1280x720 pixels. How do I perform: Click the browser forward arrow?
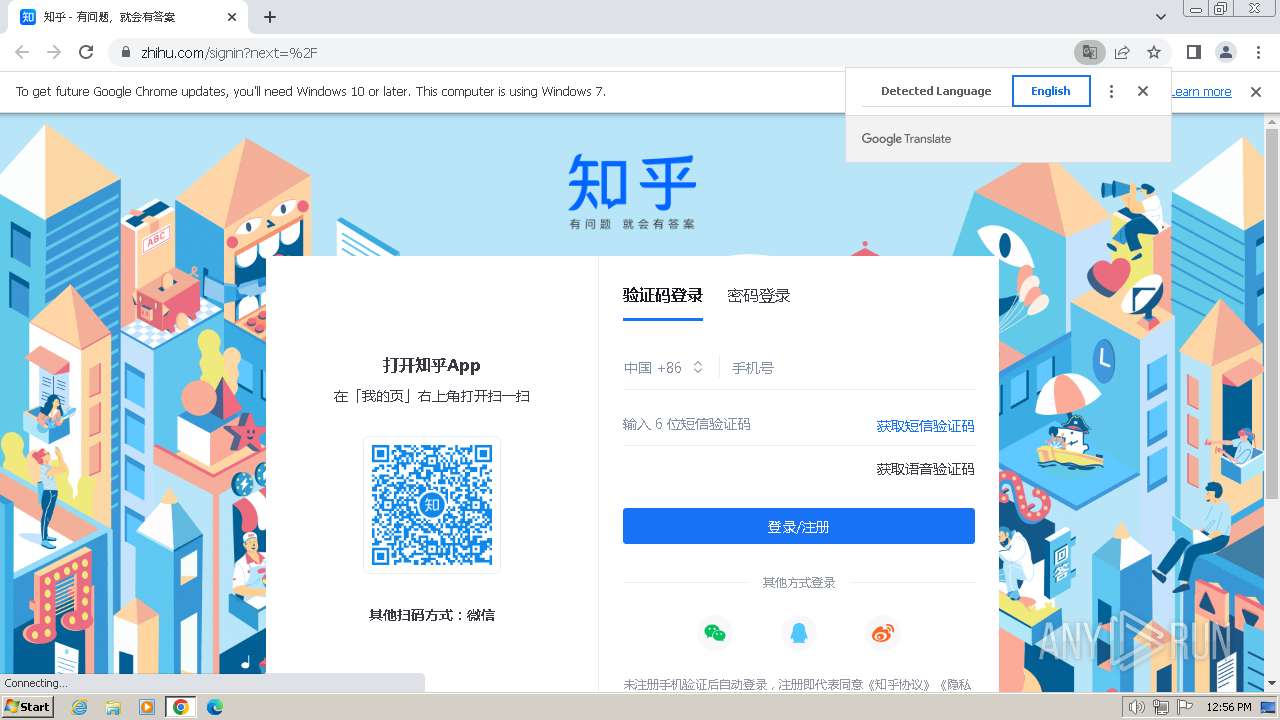click(54, 52)
